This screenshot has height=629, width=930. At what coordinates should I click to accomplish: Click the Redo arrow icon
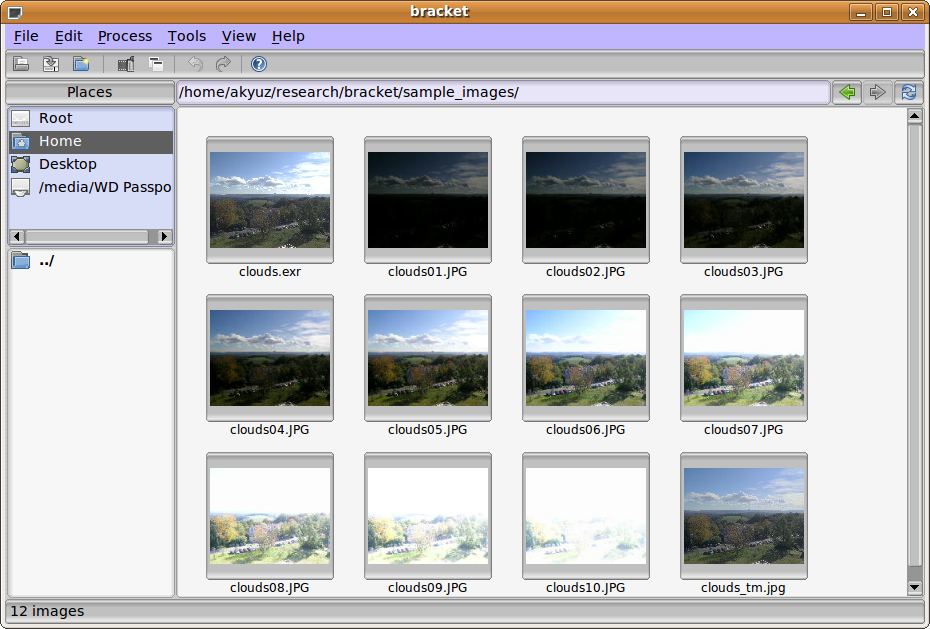[x=223, y=64]
